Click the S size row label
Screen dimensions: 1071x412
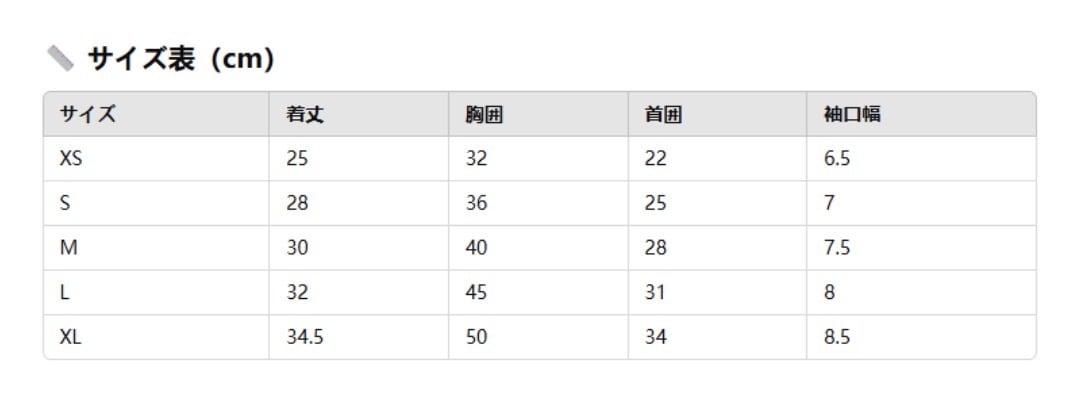(x=65, y=203)
